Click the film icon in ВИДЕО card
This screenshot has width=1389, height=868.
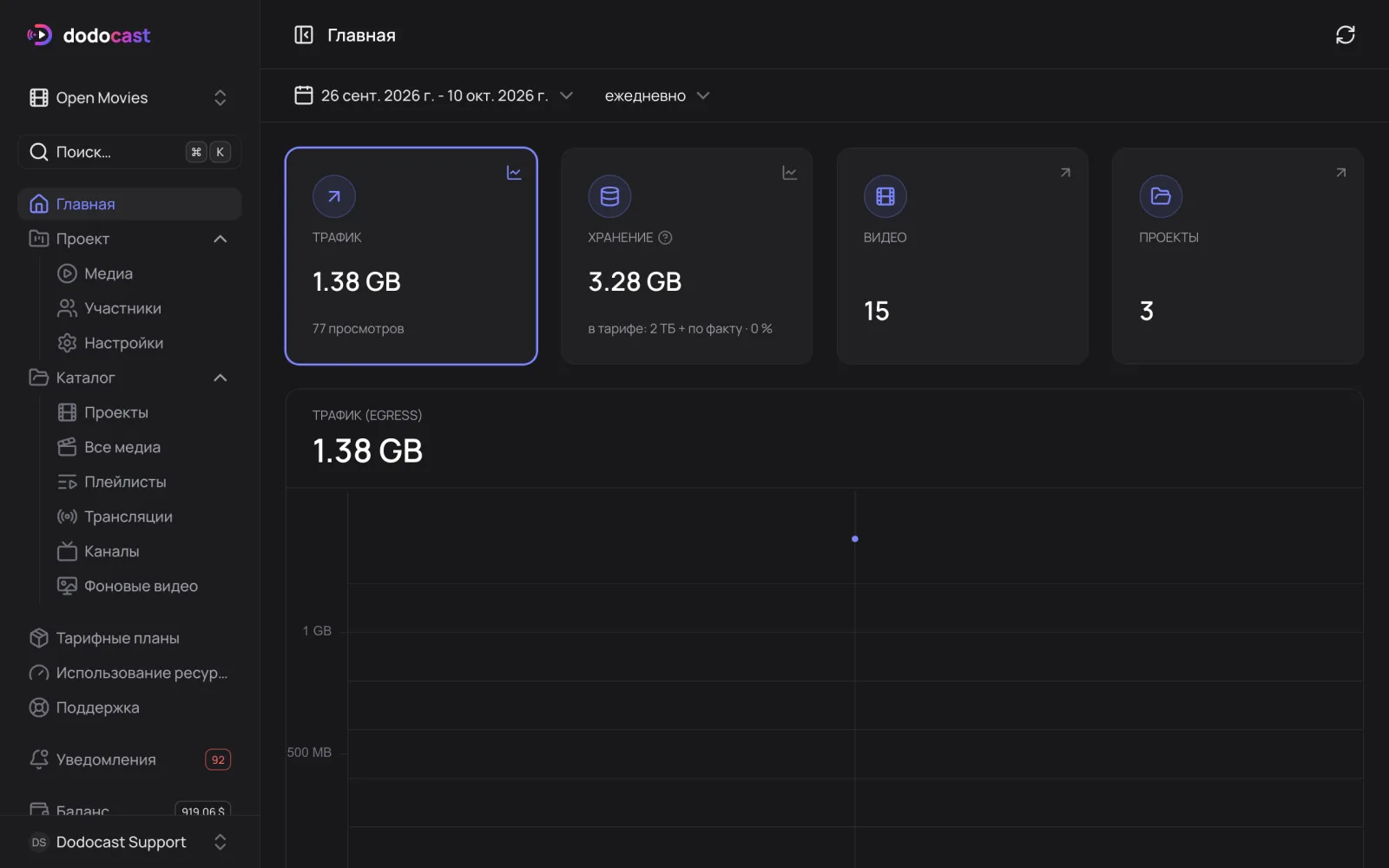885,196
